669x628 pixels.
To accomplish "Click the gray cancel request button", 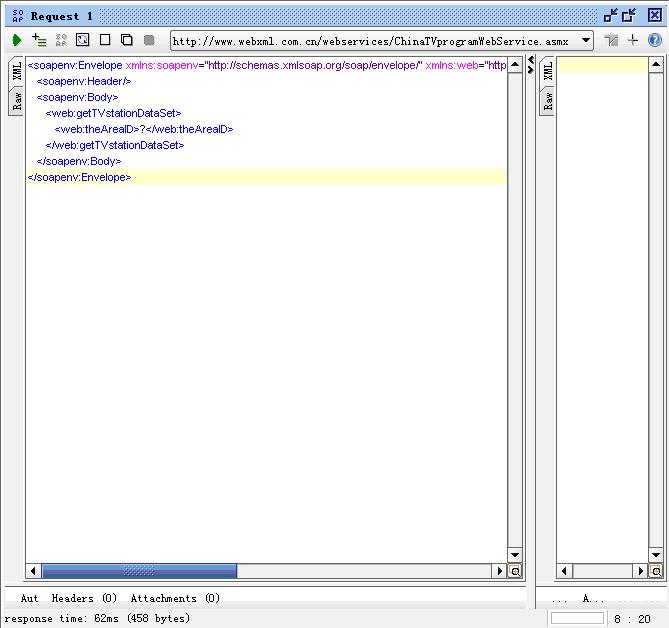I will click(x=149, y=40).
